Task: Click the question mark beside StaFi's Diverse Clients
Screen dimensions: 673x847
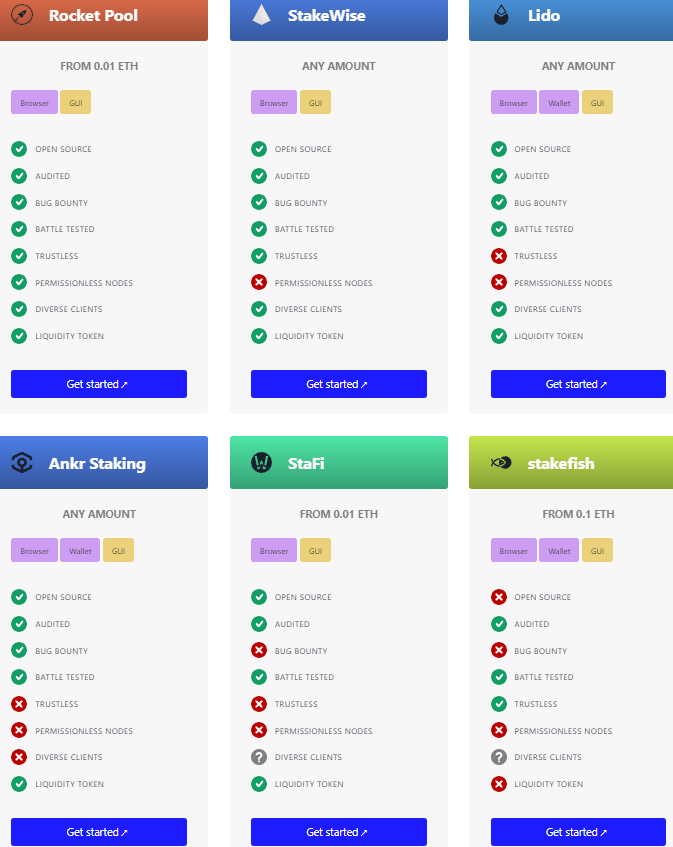Action: click(258, 757)
